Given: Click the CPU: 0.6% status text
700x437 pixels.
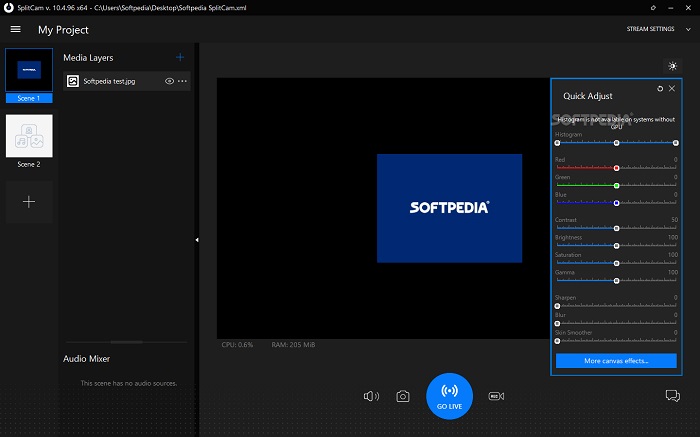Looking at the screenshot, I should pyautogui.click(x=237, y=345).
